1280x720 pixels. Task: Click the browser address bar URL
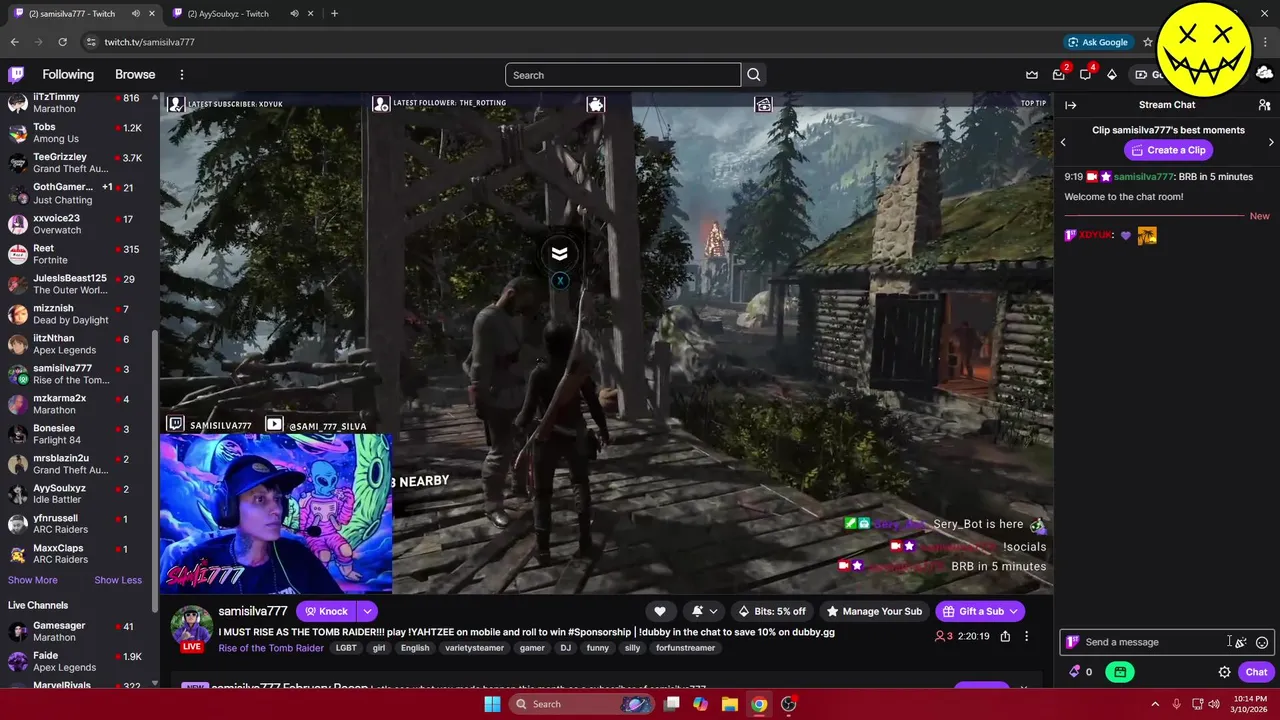coord(150,42)
